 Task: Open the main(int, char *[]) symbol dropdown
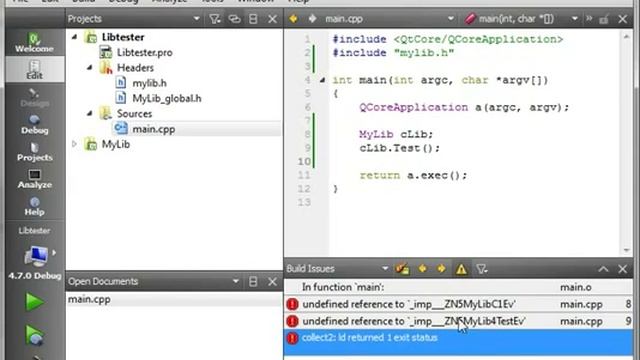coord(575,19)
